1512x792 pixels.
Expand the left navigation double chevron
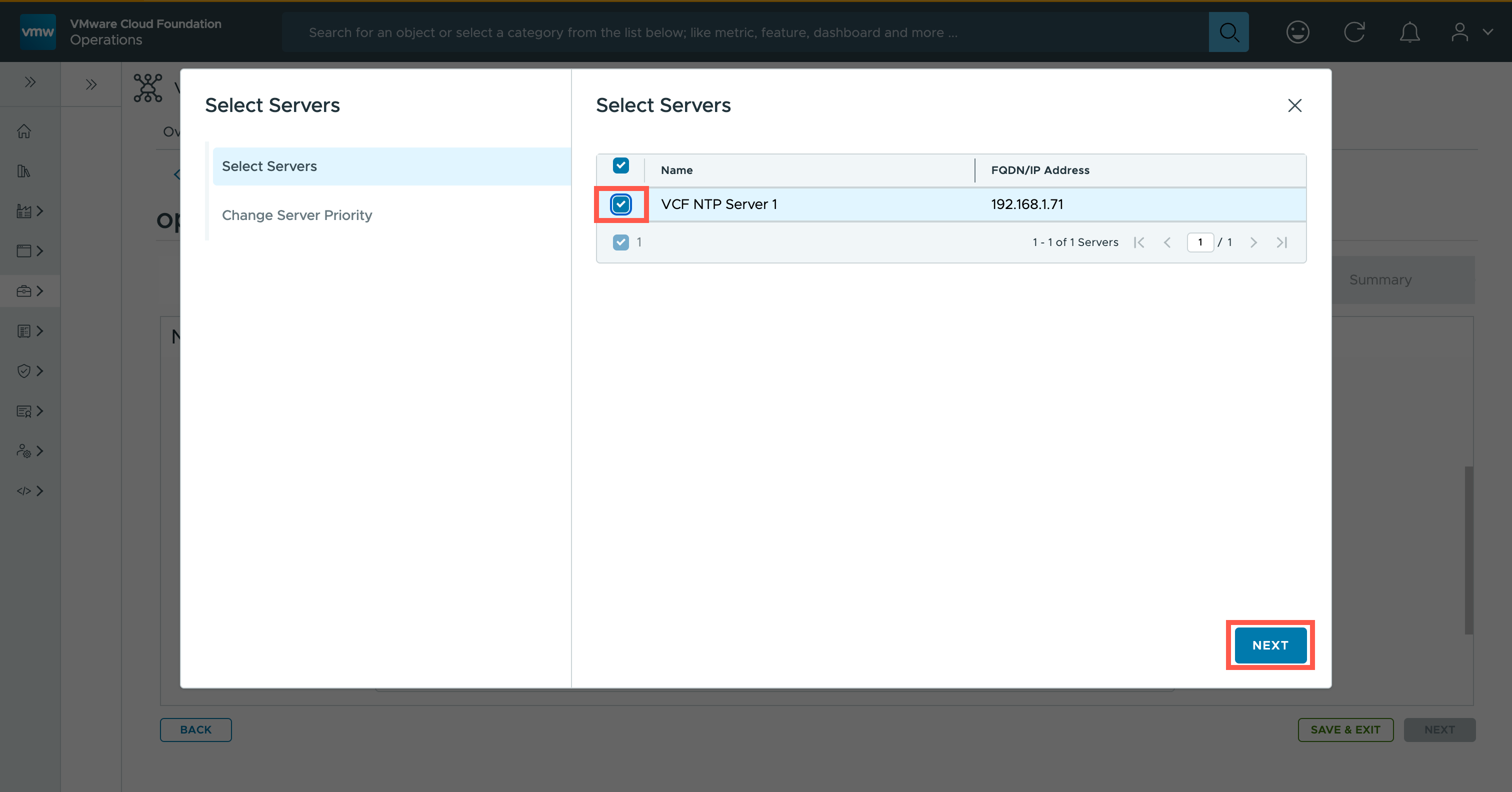point(30,82)
